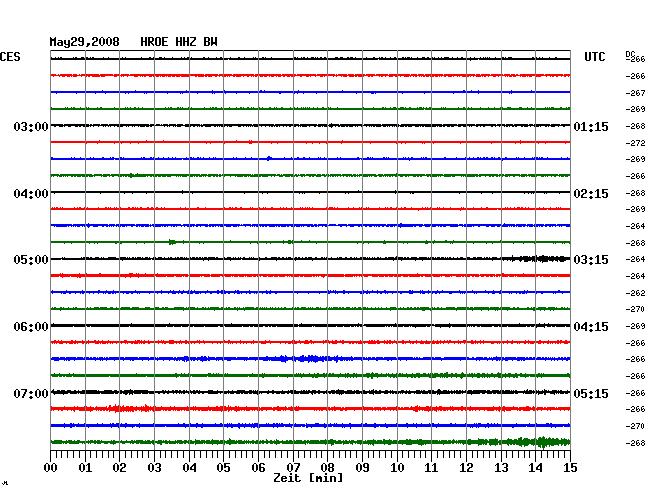Click minute tick label 15

[570, 468]
